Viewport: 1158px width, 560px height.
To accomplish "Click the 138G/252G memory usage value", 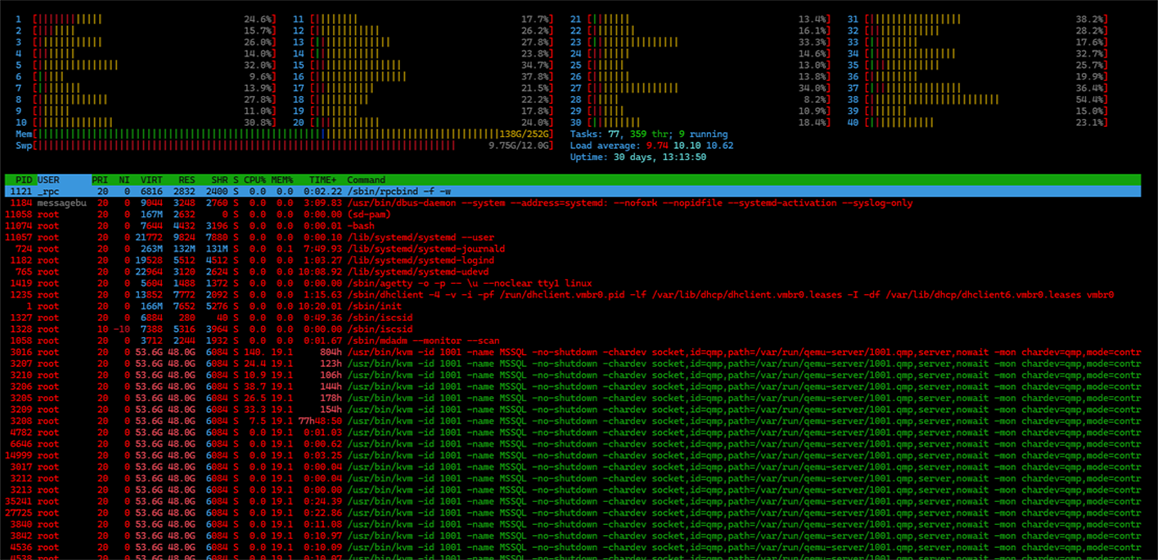I will [x=523, y=134].
